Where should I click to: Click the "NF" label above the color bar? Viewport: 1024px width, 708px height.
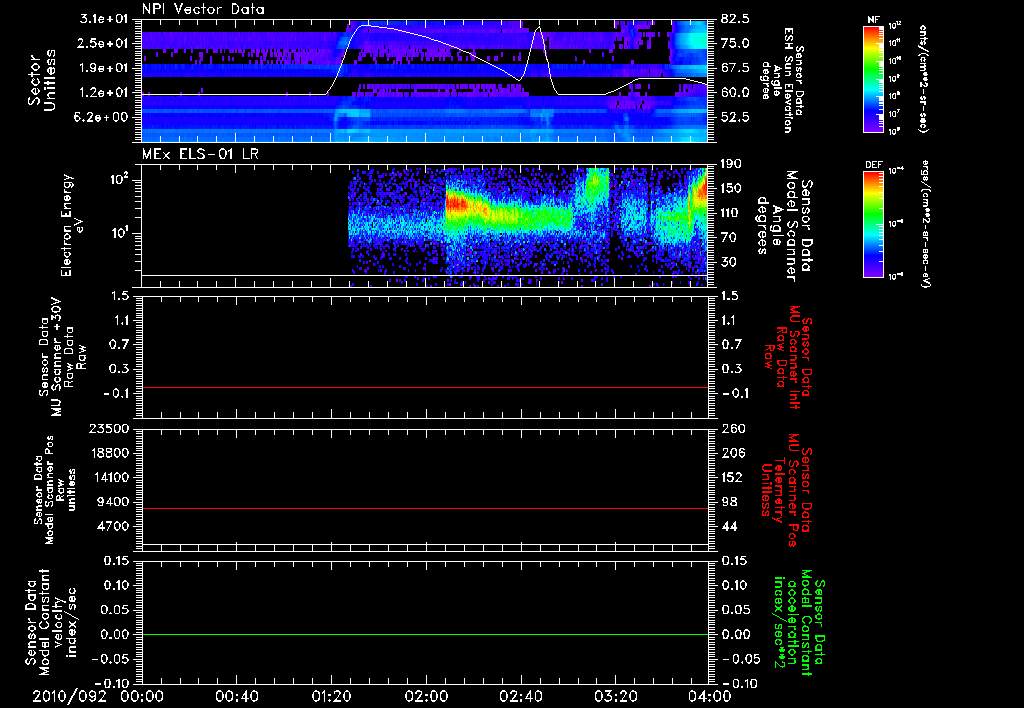pos(873,20)
